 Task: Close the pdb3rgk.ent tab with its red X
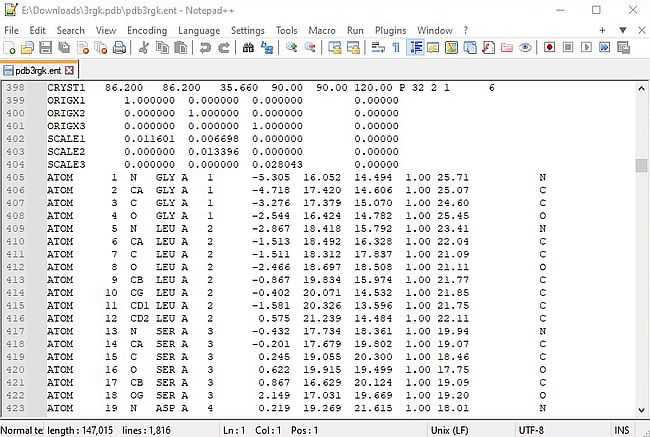click(x=70, y=70)
